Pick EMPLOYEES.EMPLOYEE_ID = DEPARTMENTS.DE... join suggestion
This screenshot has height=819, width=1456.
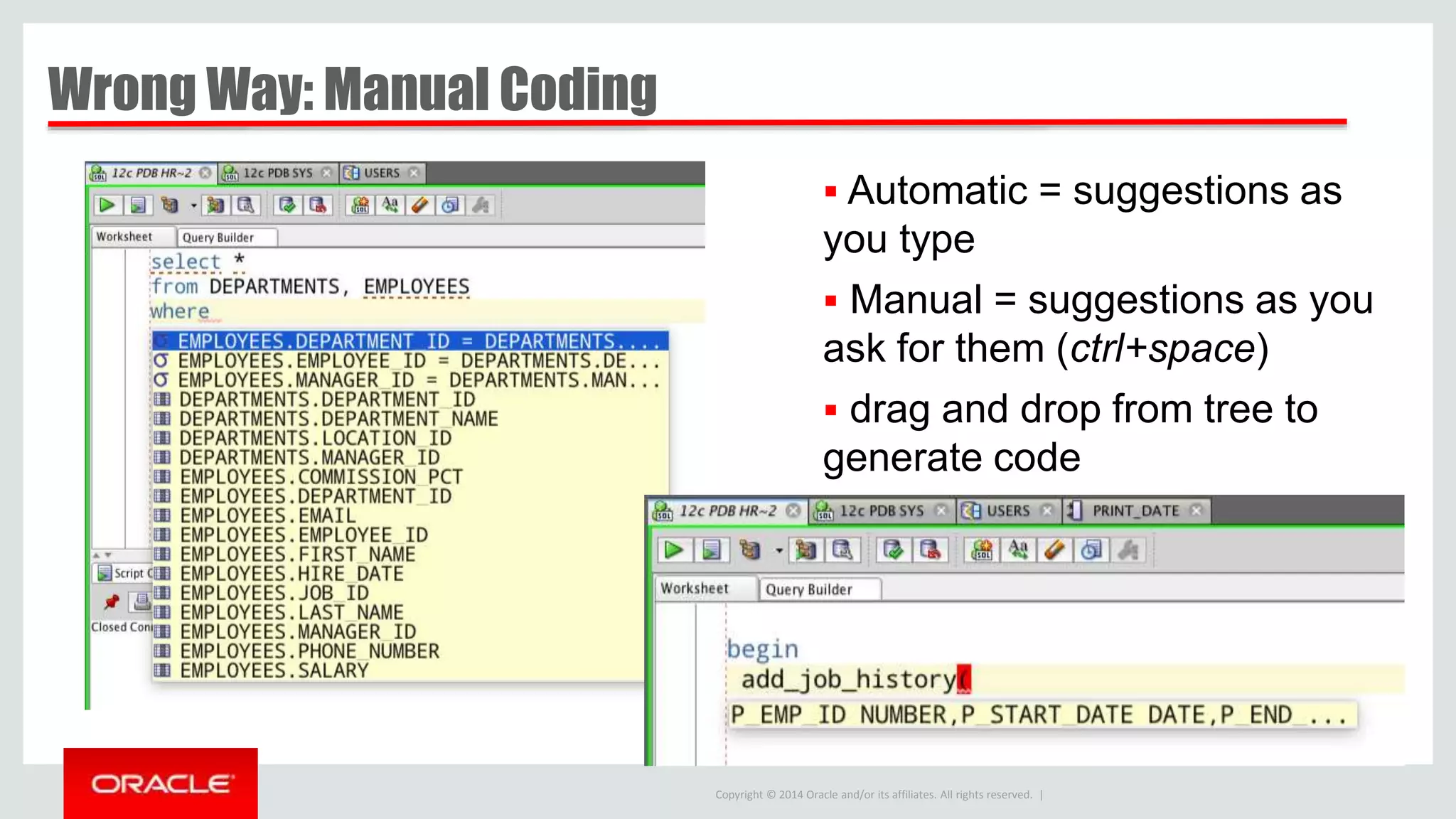(x=410, y=361)
